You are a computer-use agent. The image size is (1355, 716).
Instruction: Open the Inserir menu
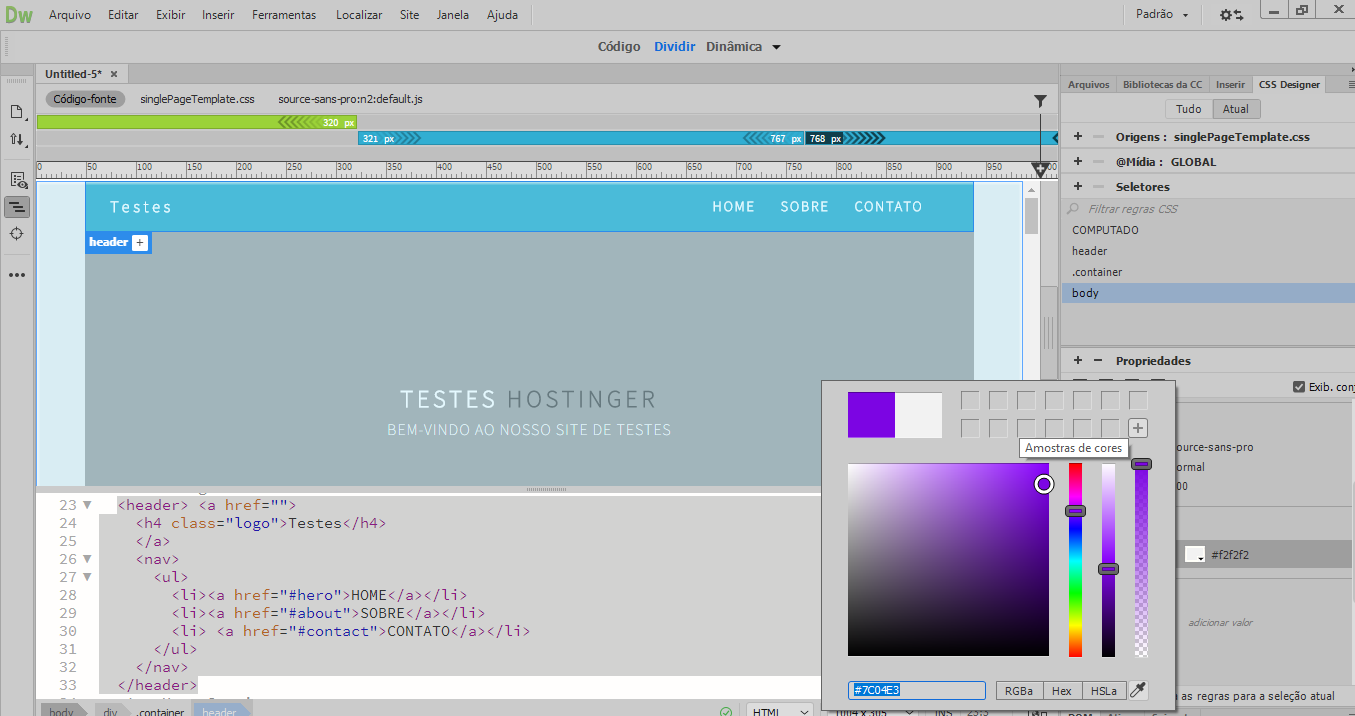217,14
